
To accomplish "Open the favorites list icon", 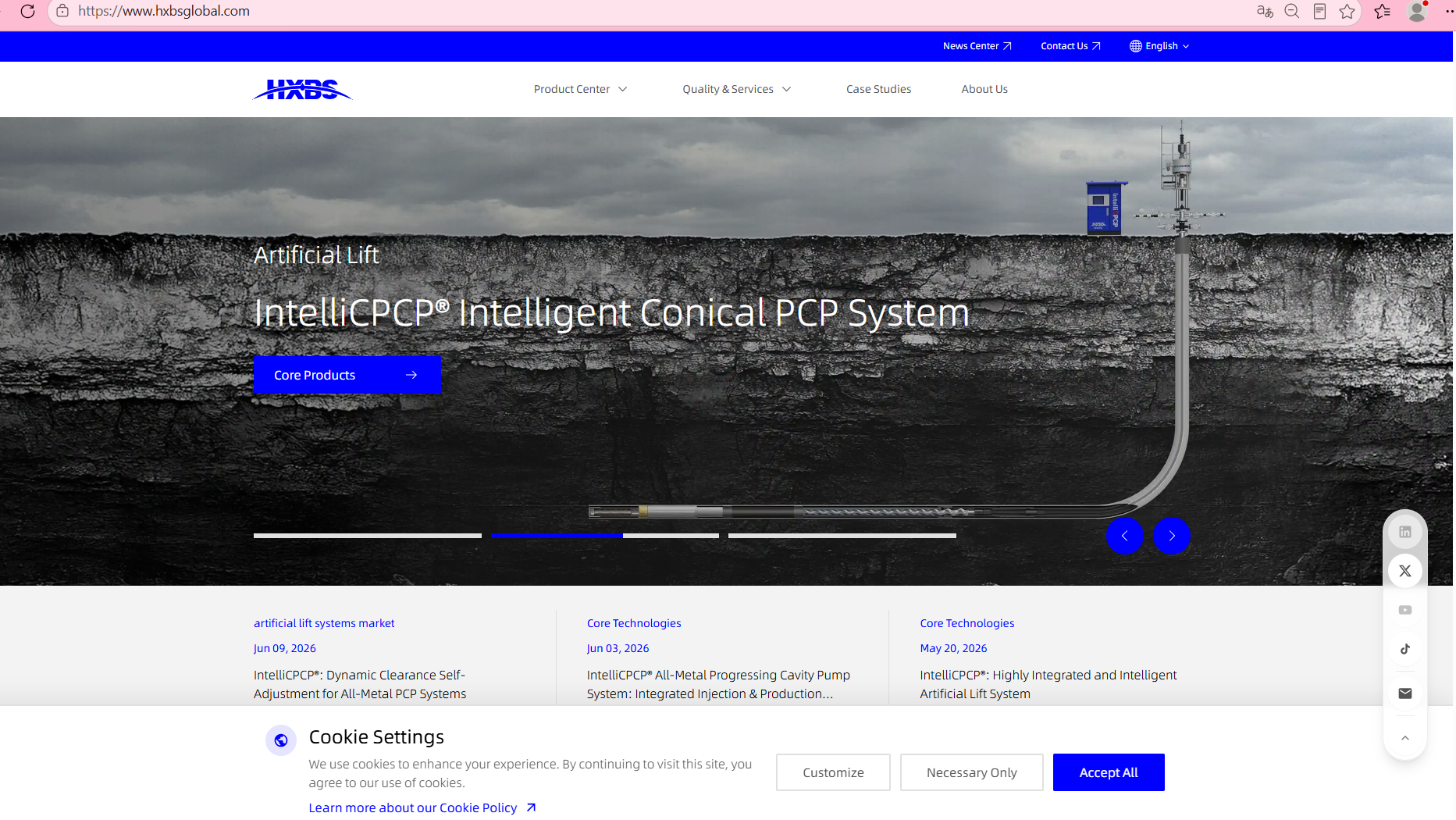I will pyautogui.click(x=1383, y=11).
